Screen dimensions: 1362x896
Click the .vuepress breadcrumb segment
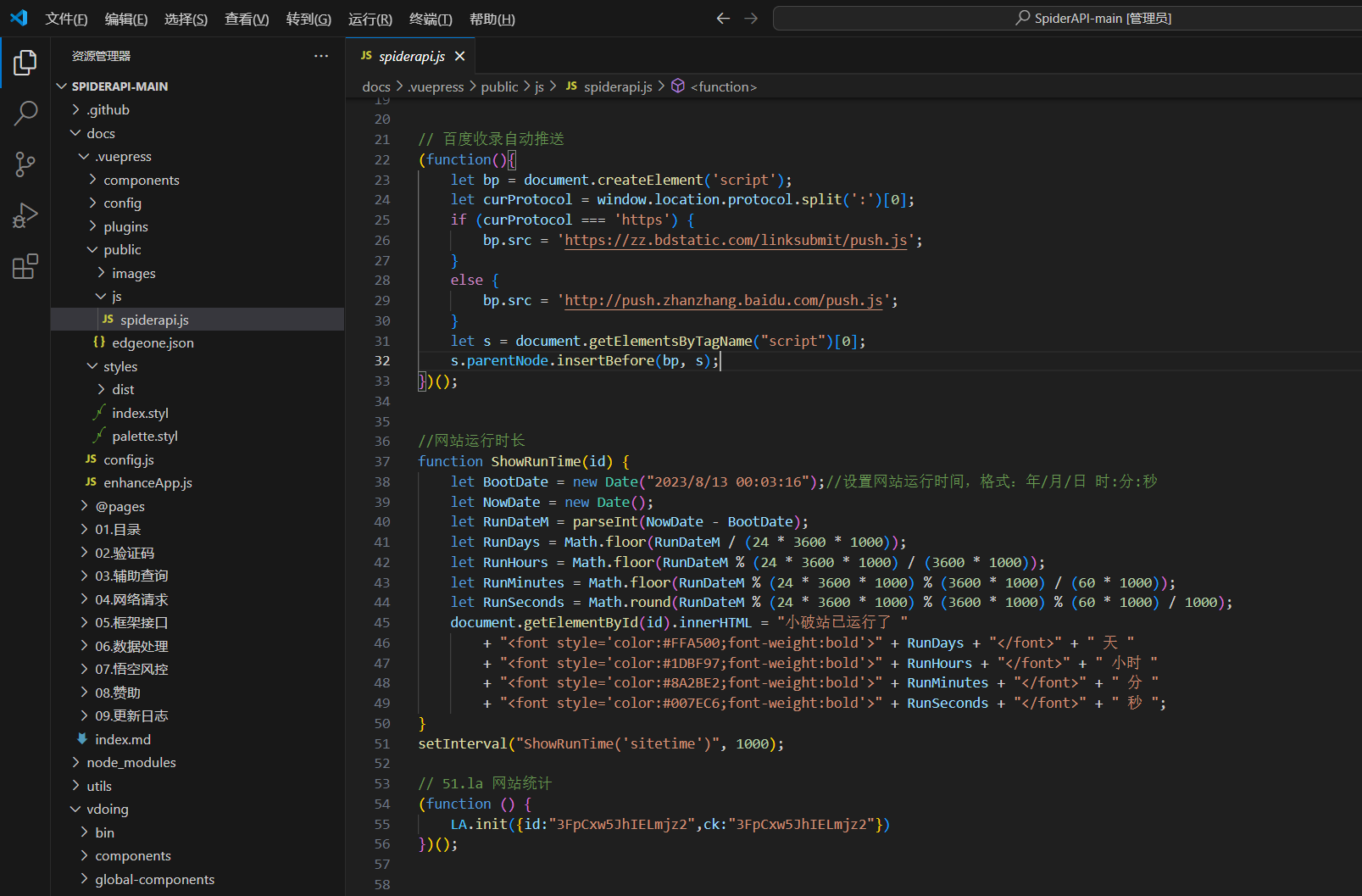pyautogui.click(x=436, y=86)
